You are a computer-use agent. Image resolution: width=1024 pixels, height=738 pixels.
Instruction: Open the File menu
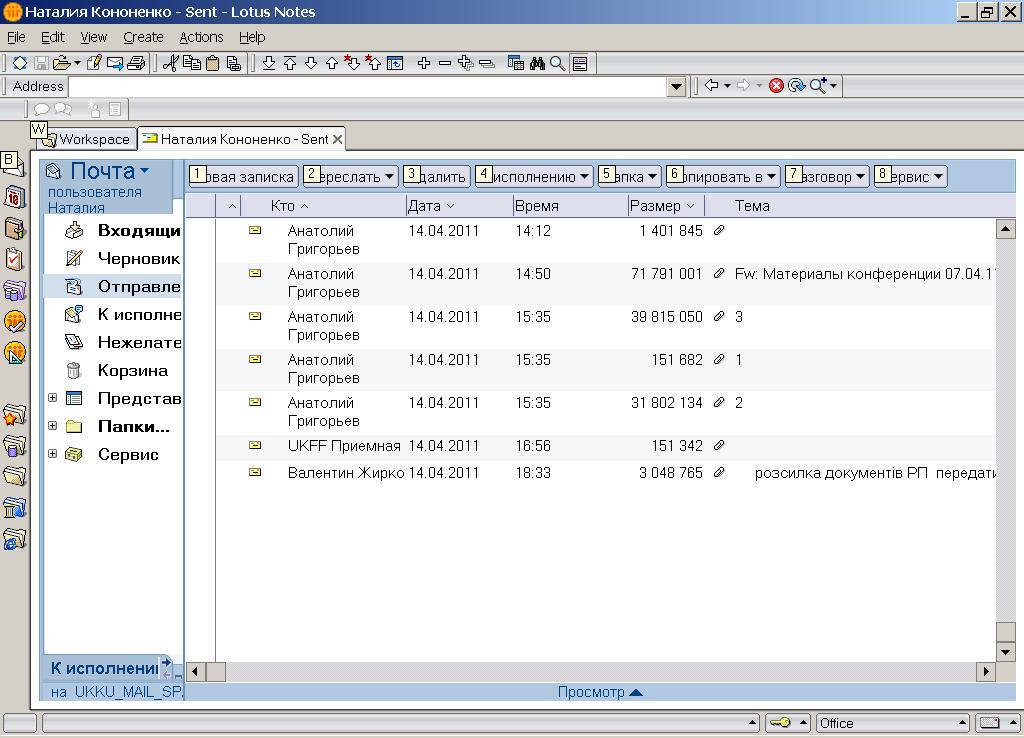point(16,37)
